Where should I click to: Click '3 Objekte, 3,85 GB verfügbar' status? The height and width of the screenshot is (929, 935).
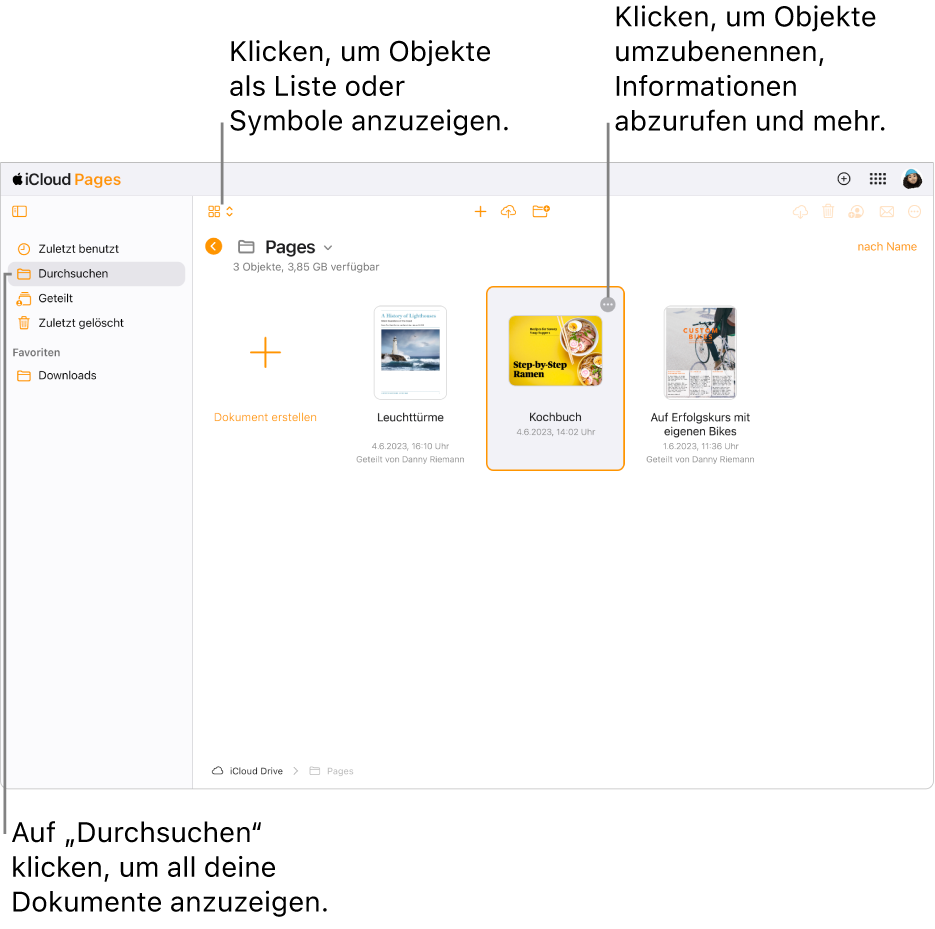click(x=306, y=267)
